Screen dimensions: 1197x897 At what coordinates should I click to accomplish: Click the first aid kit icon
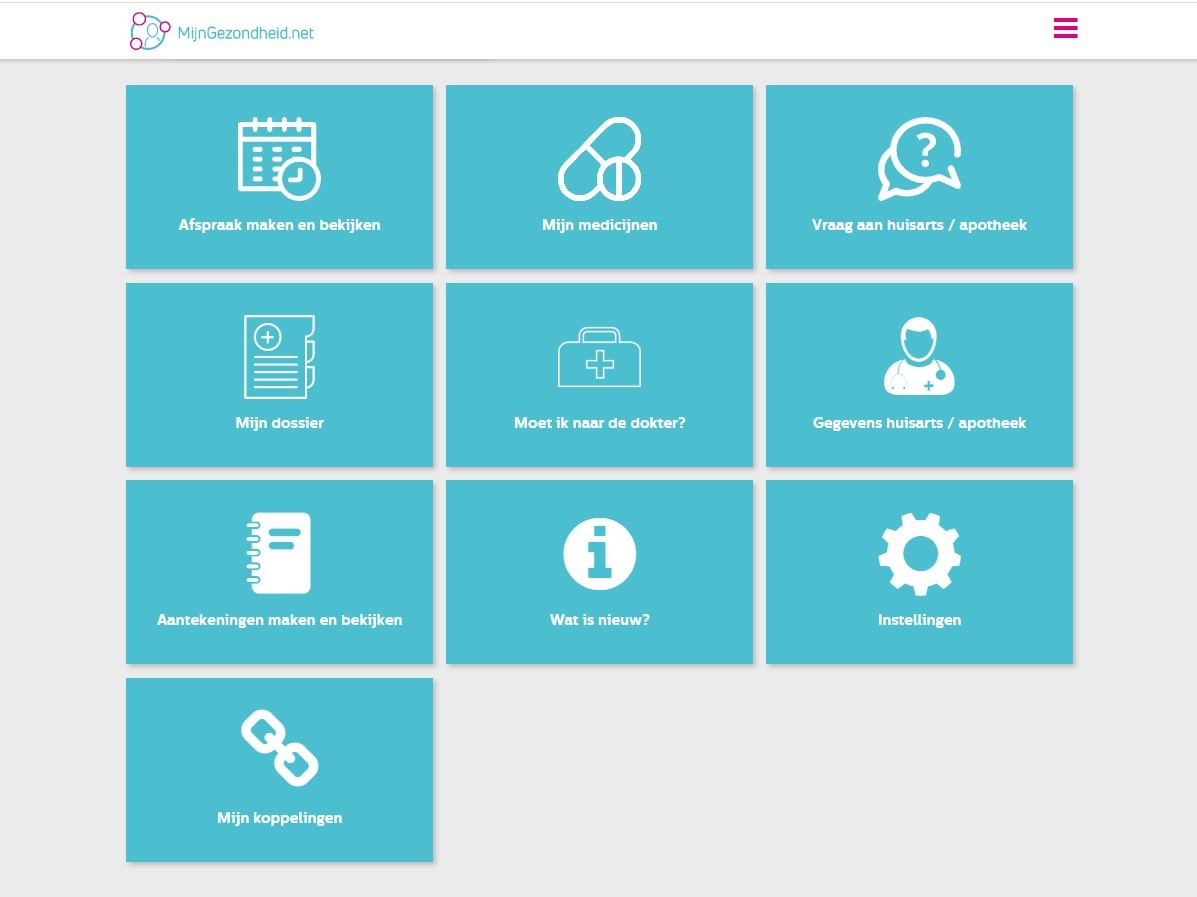[x=599, y=357]
